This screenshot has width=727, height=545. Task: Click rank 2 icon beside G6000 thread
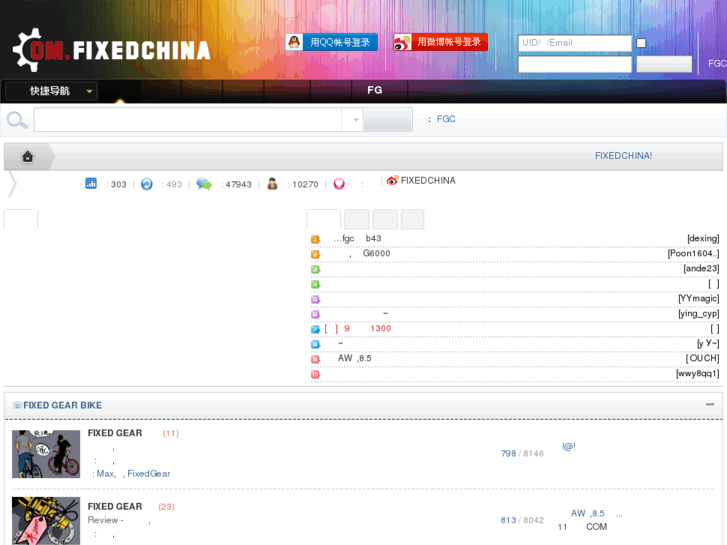point(315,254)
